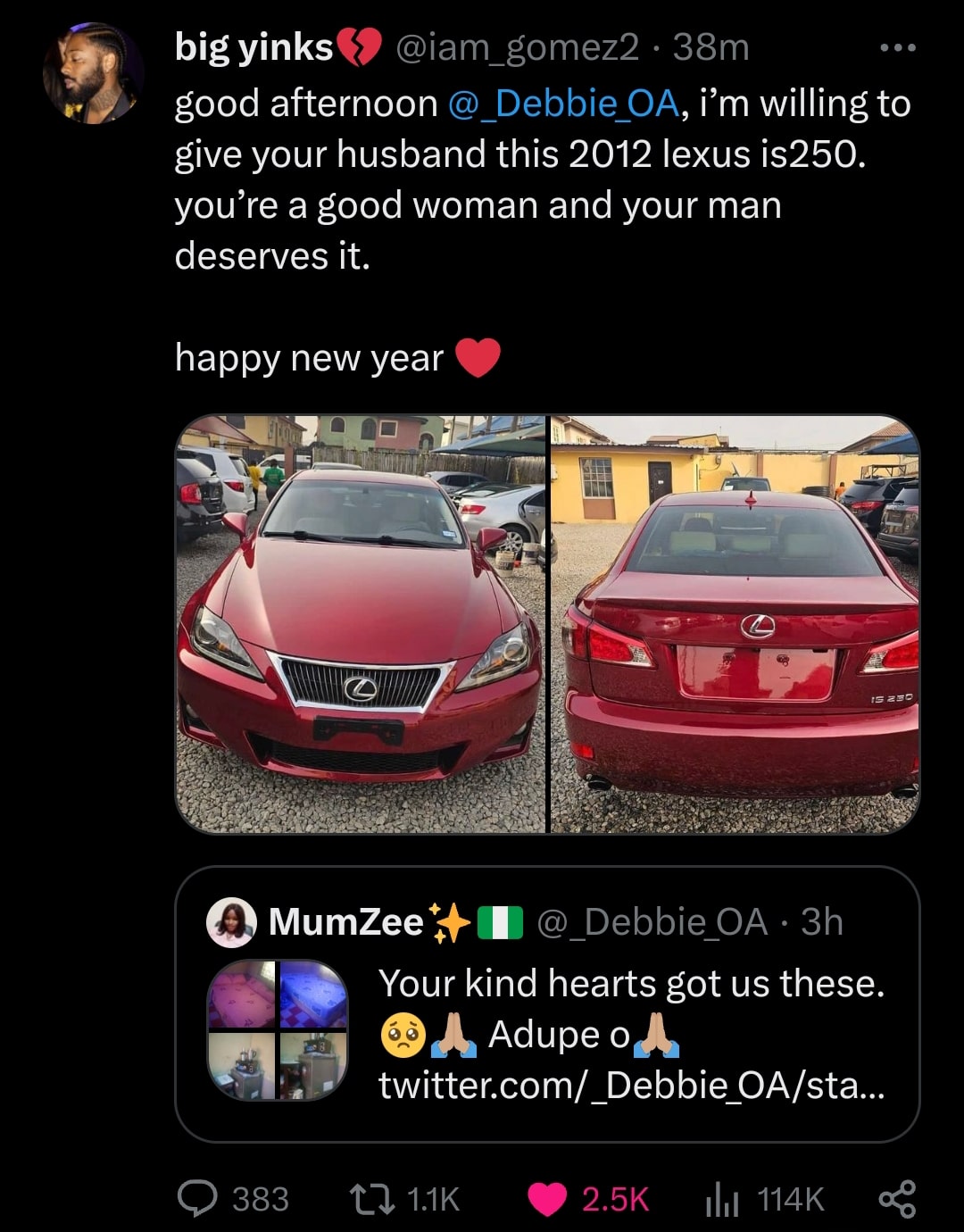The width and height of the screenshot is (964, 1232).
Task: Open quoted tweet's four-photo thumbnail grid
Action: 278,1030
